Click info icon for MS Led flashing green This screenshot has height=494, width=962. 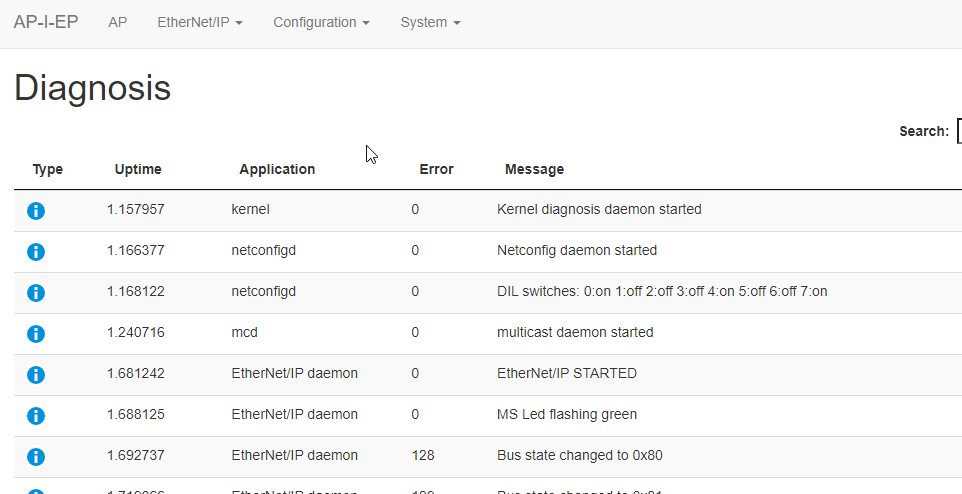click(36, 415)
